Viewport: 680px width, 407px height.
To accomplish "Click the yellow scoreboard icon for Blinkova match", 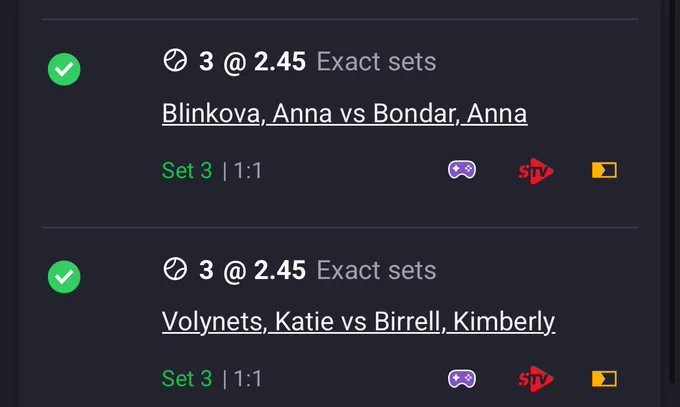I will 604,170.
